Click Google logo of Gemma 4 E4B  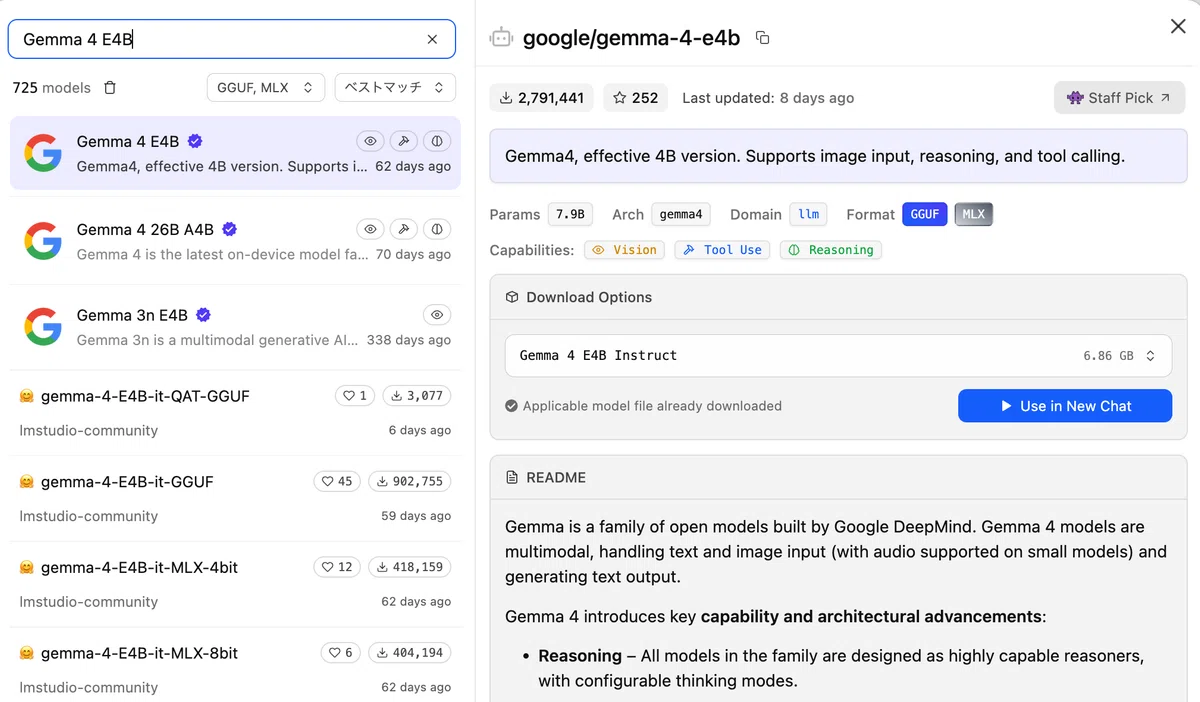click(43, 153)
